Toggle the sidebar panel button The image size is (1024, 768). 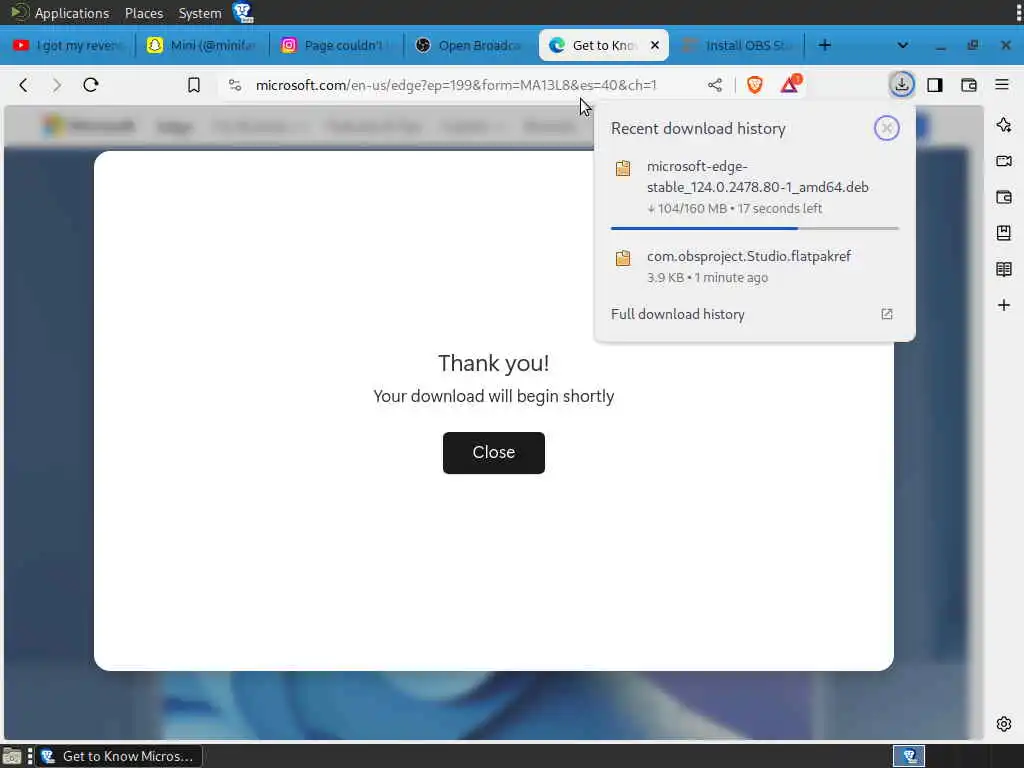pyautogui.click(x=935, y=85)
